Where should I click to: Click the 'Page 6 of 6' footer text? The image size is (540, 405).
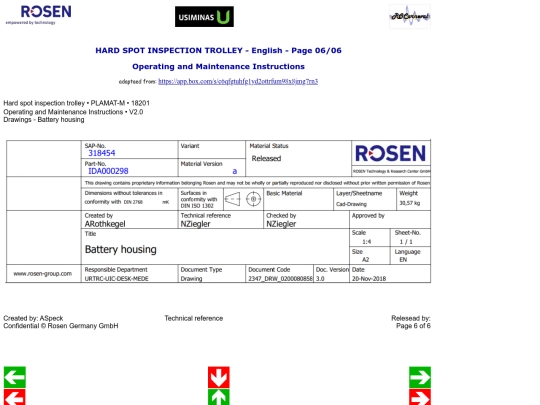(x=413, y=326)
